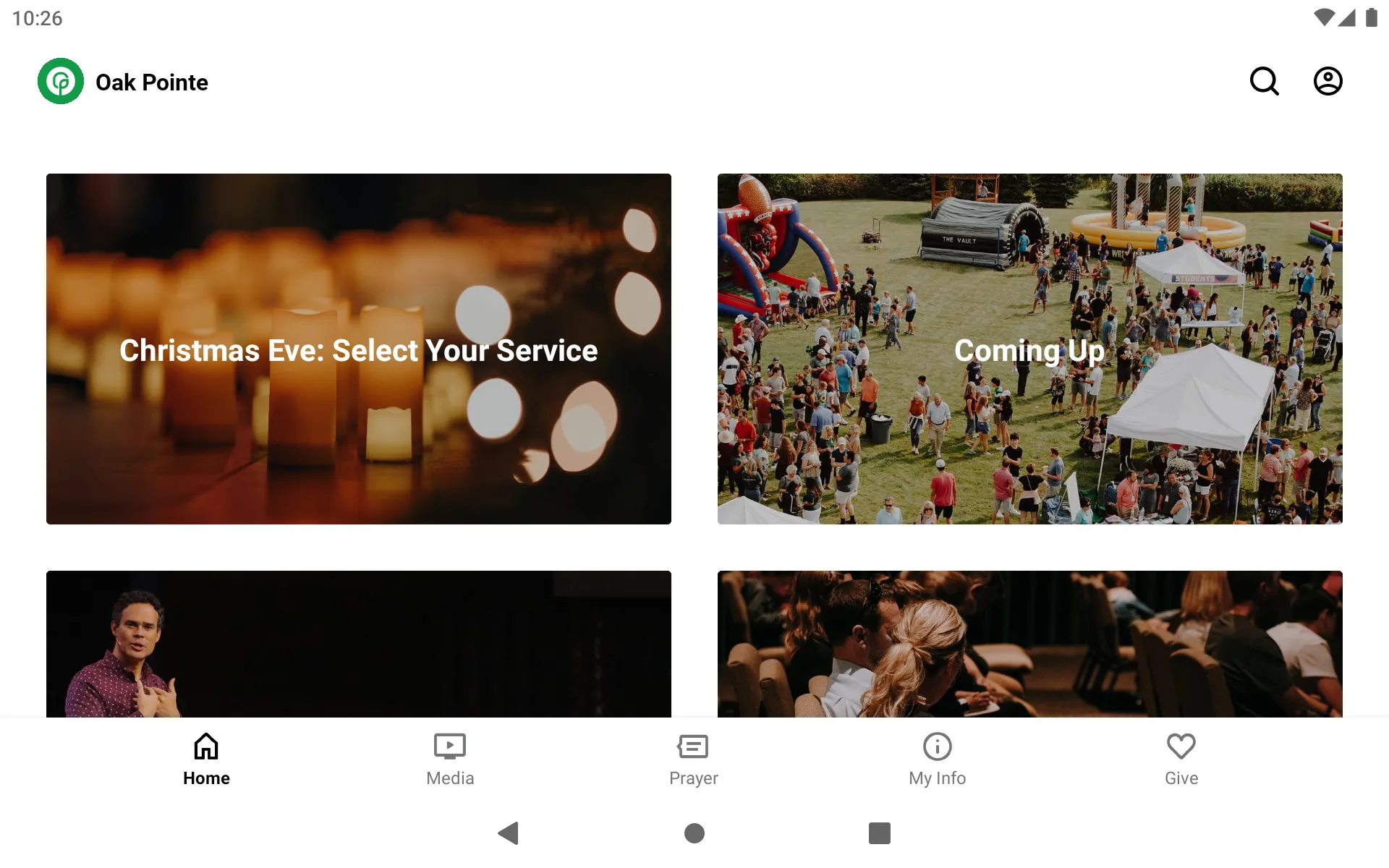Select the My Info menu tab
The height and width of the screenshot is (868, 1389).
(936, 757)
